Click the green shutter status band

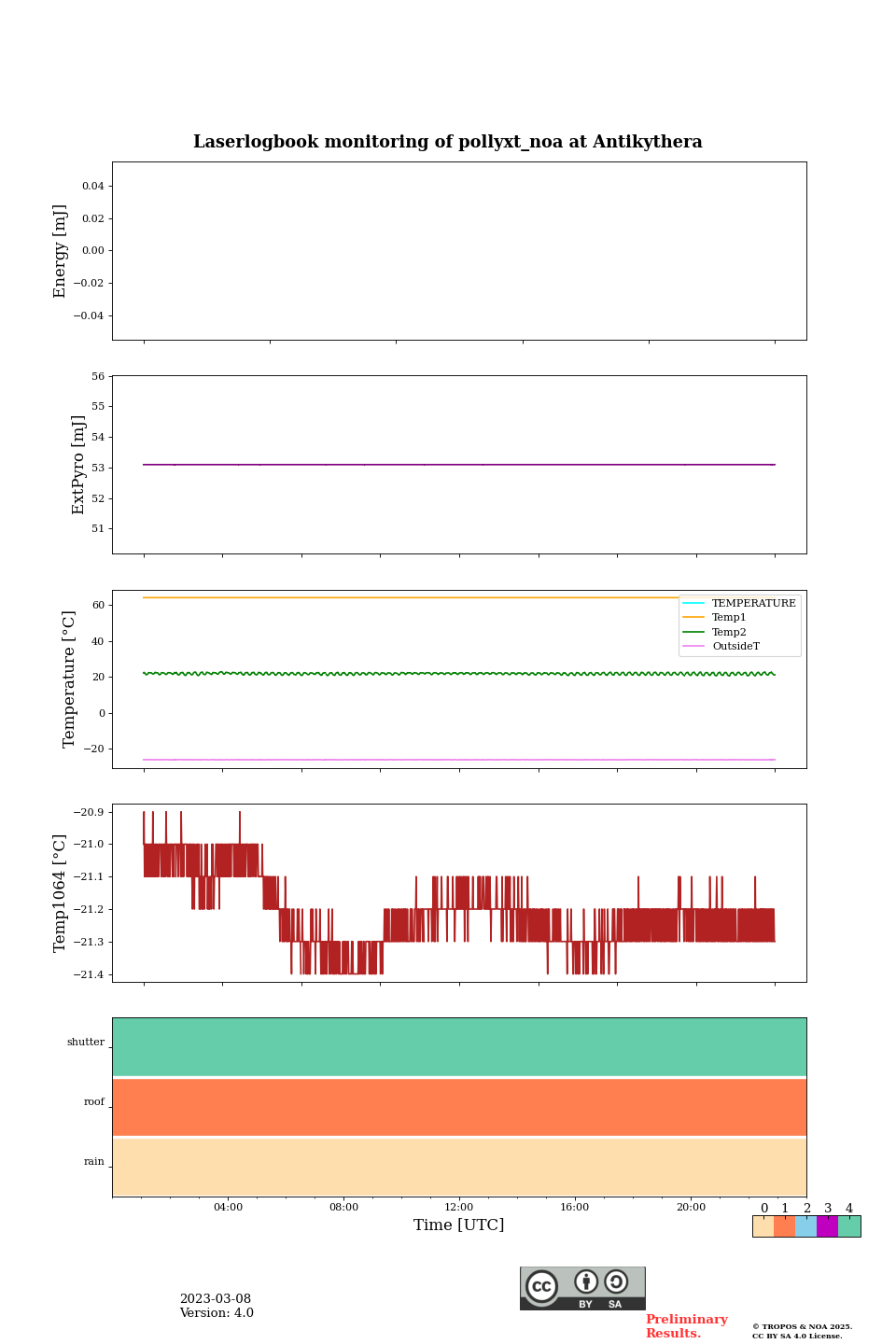click(459, 1047)
